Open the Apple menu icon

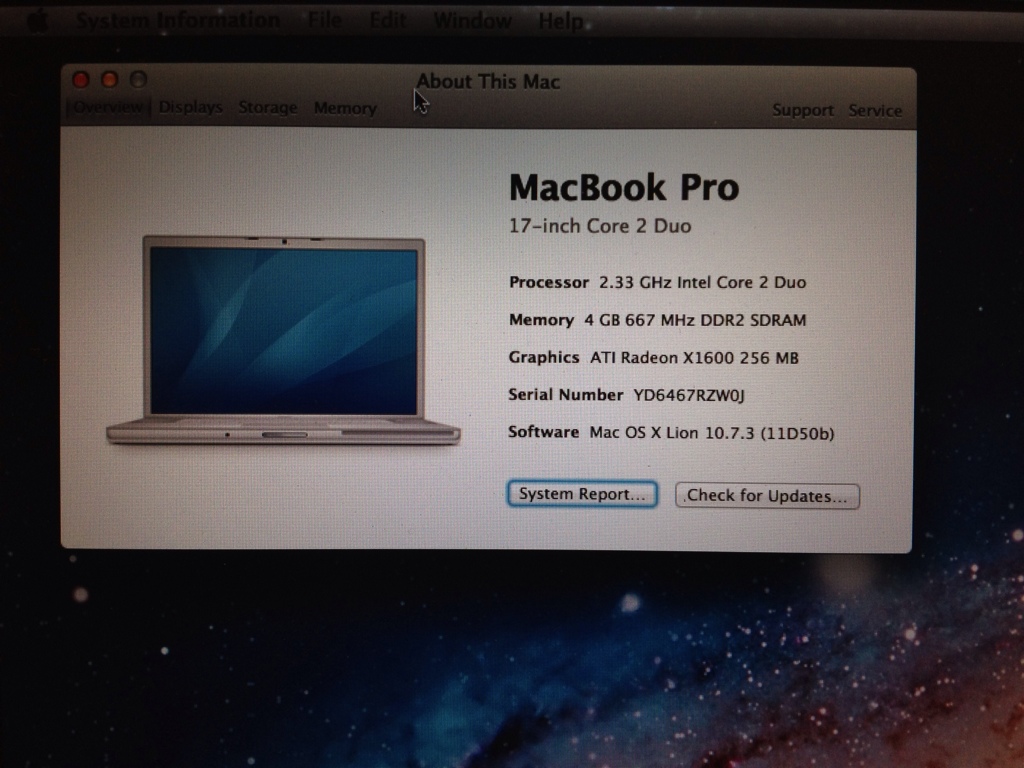point(37,21)
